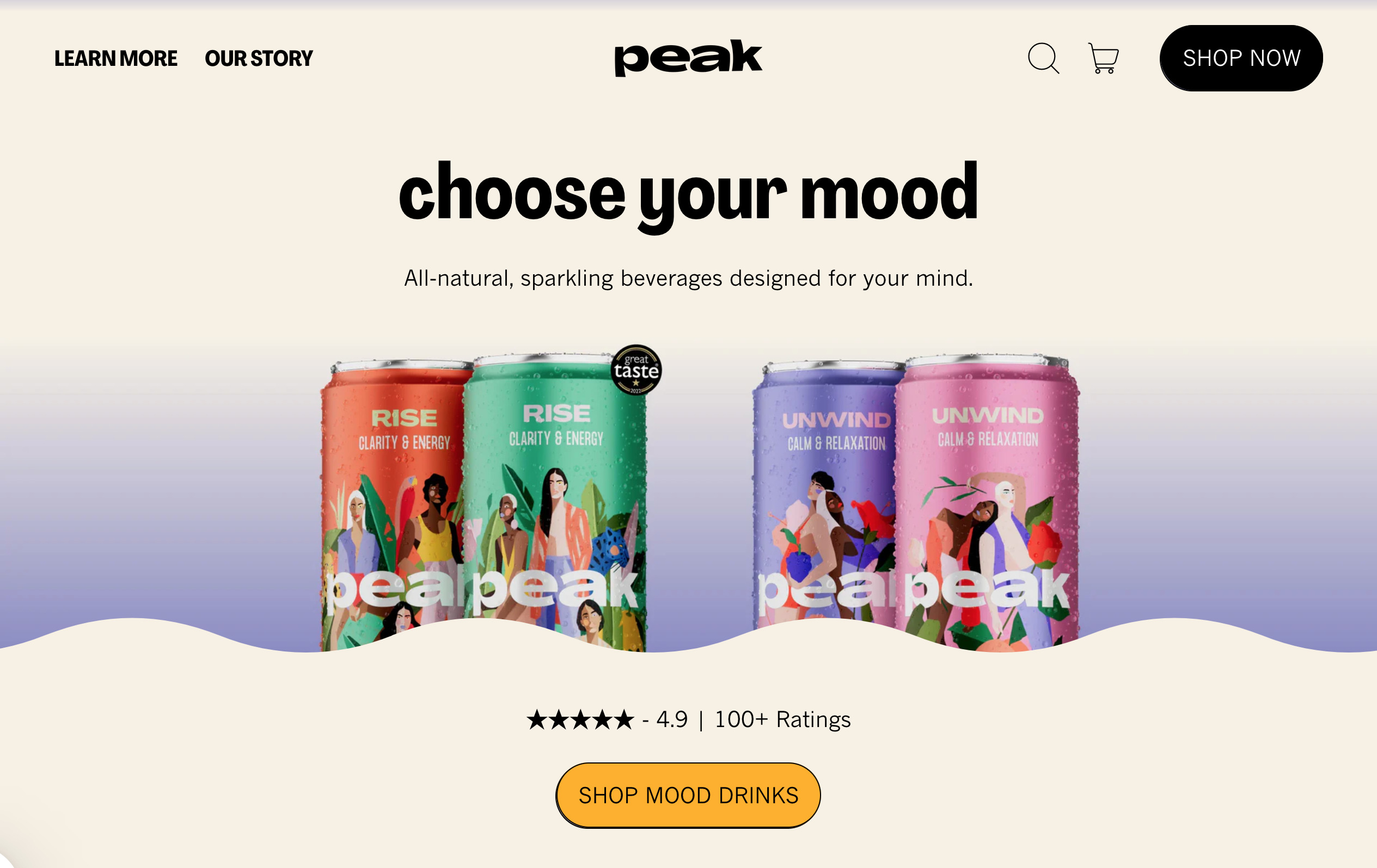Open the Learn More menu item
The width and height of the screenshot is (1377, 868).
[116, 58]
